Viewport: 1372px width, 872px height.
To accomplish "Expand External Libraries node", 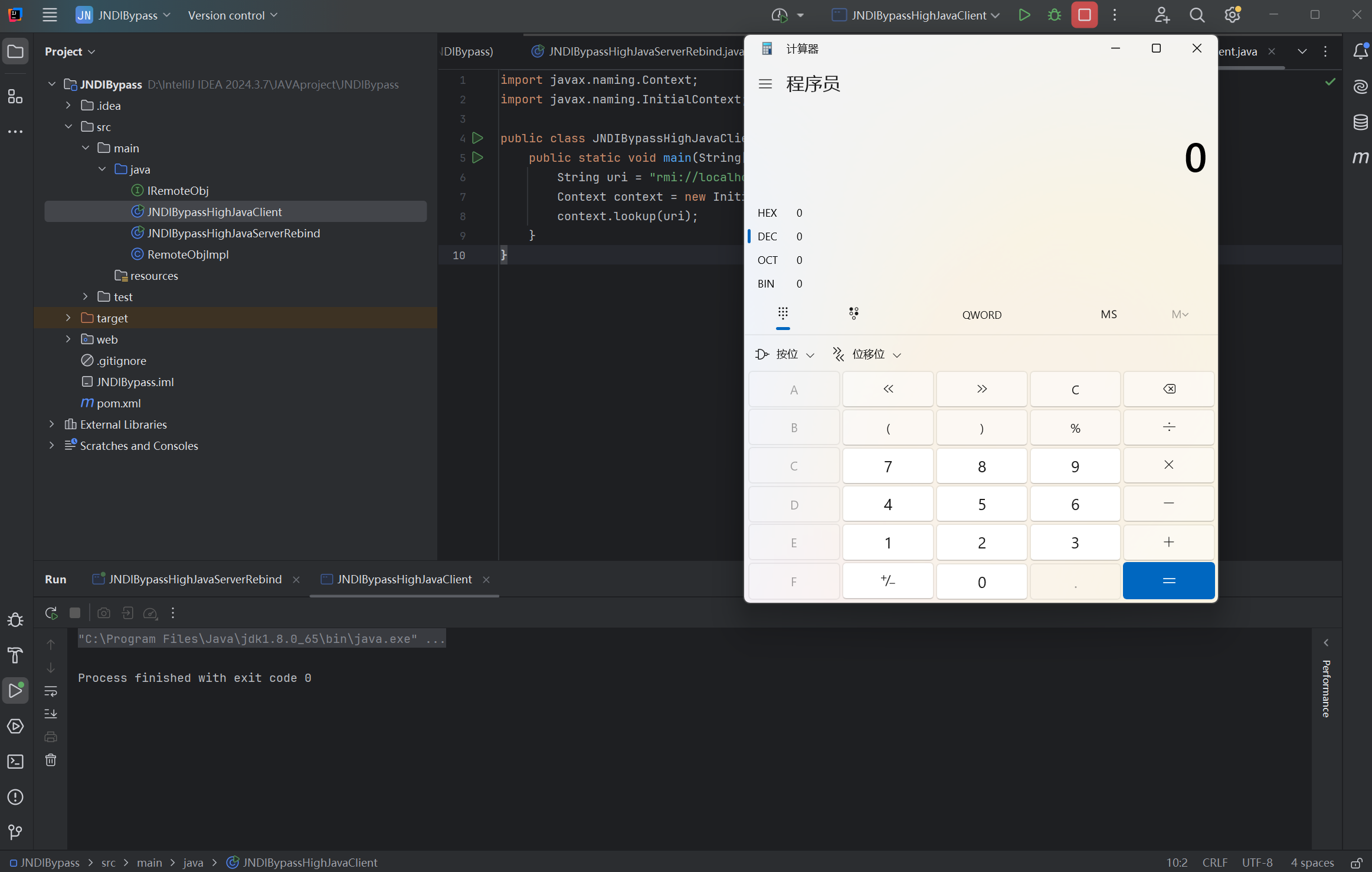I will tap(52, 424).
